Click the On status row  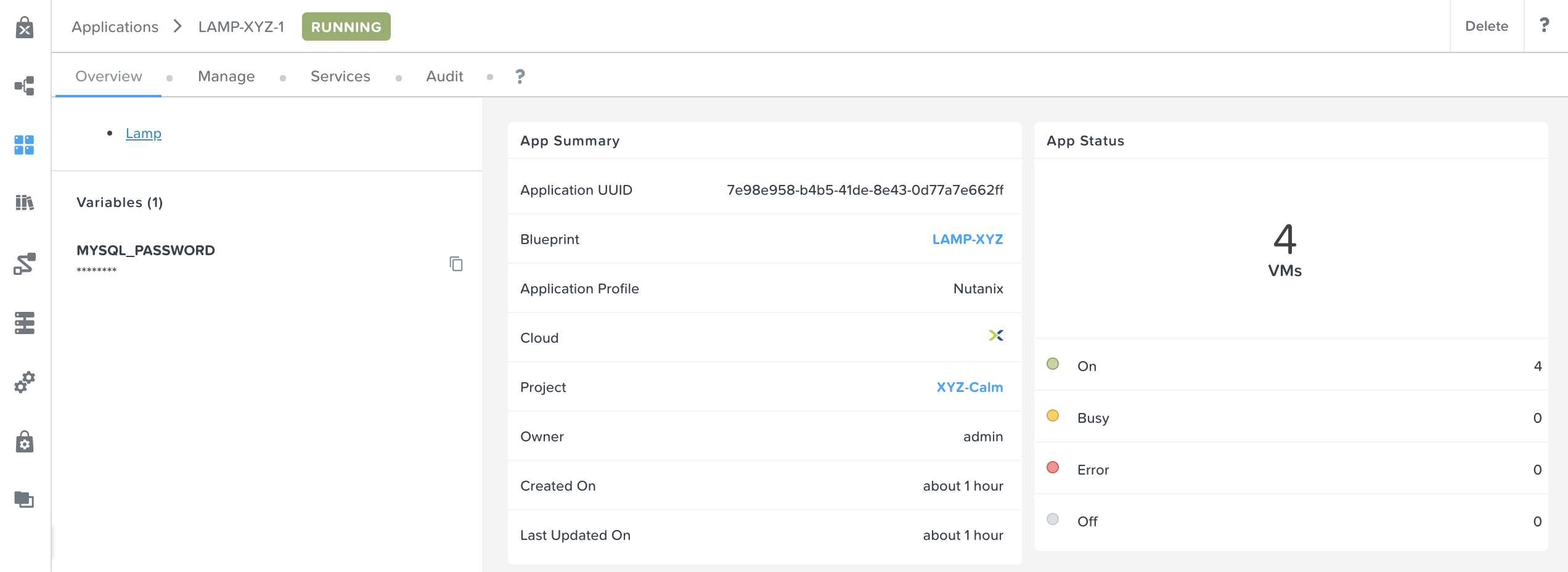click(1291, 366)
